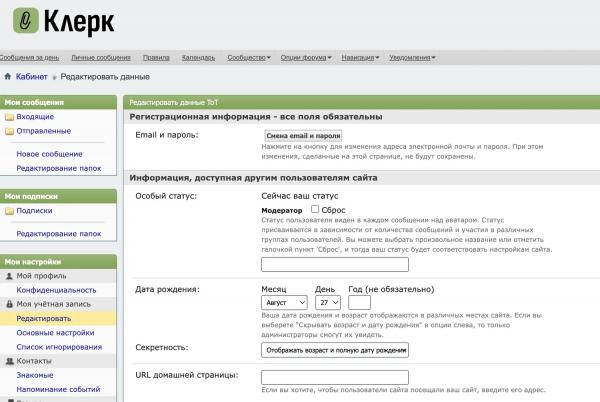Open Правила menu item

156,57
